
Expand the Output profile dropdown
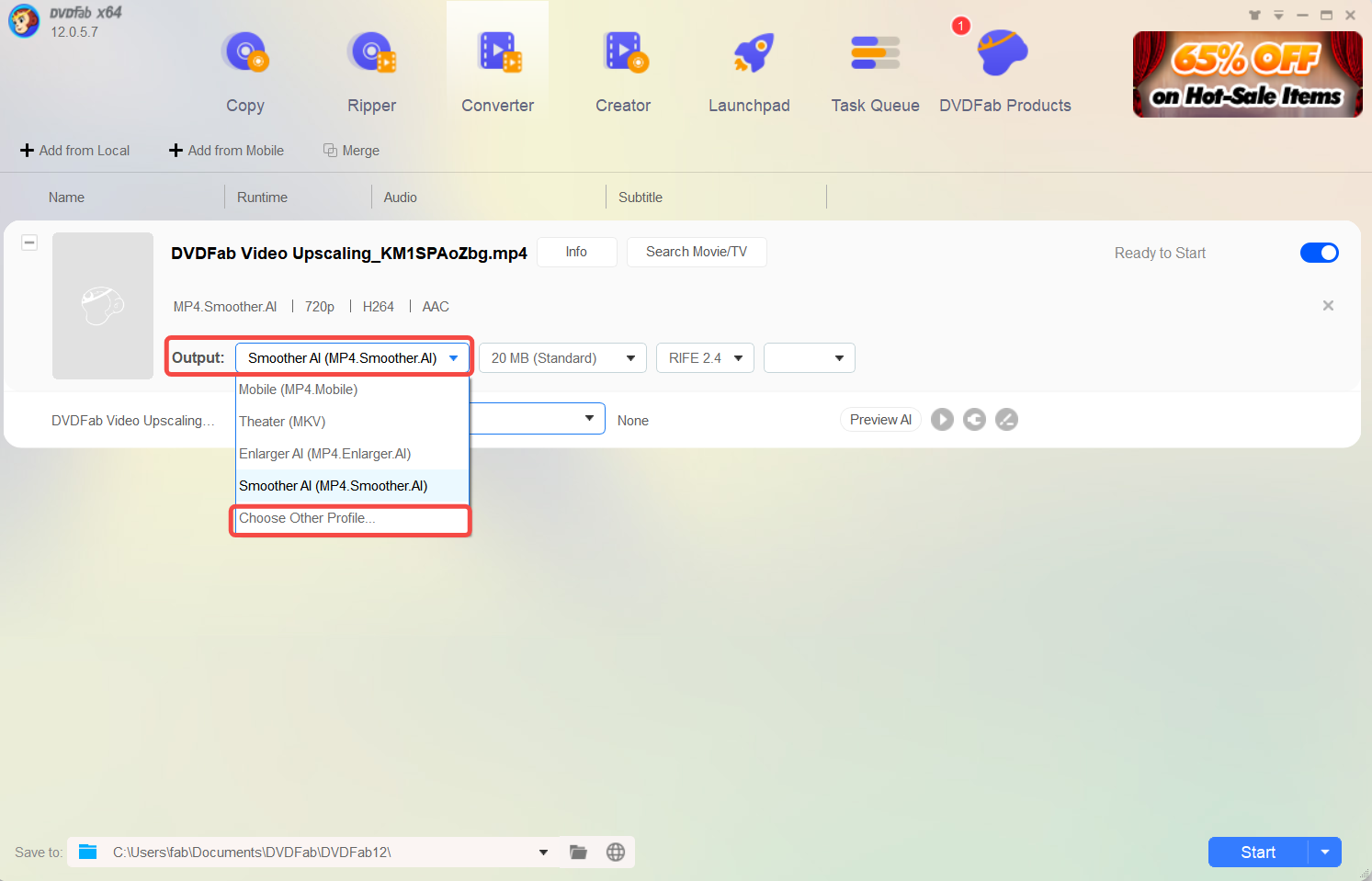pos(353,358)
